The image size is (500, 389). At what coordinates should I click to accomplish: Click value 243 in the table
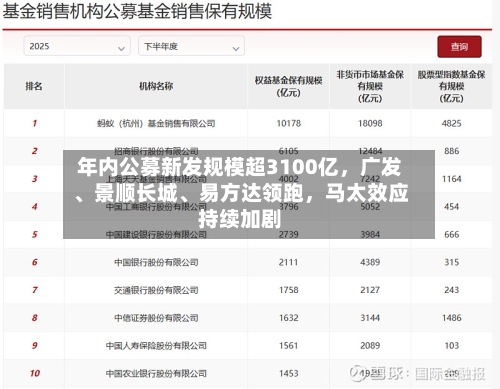(x=452, y=290)
